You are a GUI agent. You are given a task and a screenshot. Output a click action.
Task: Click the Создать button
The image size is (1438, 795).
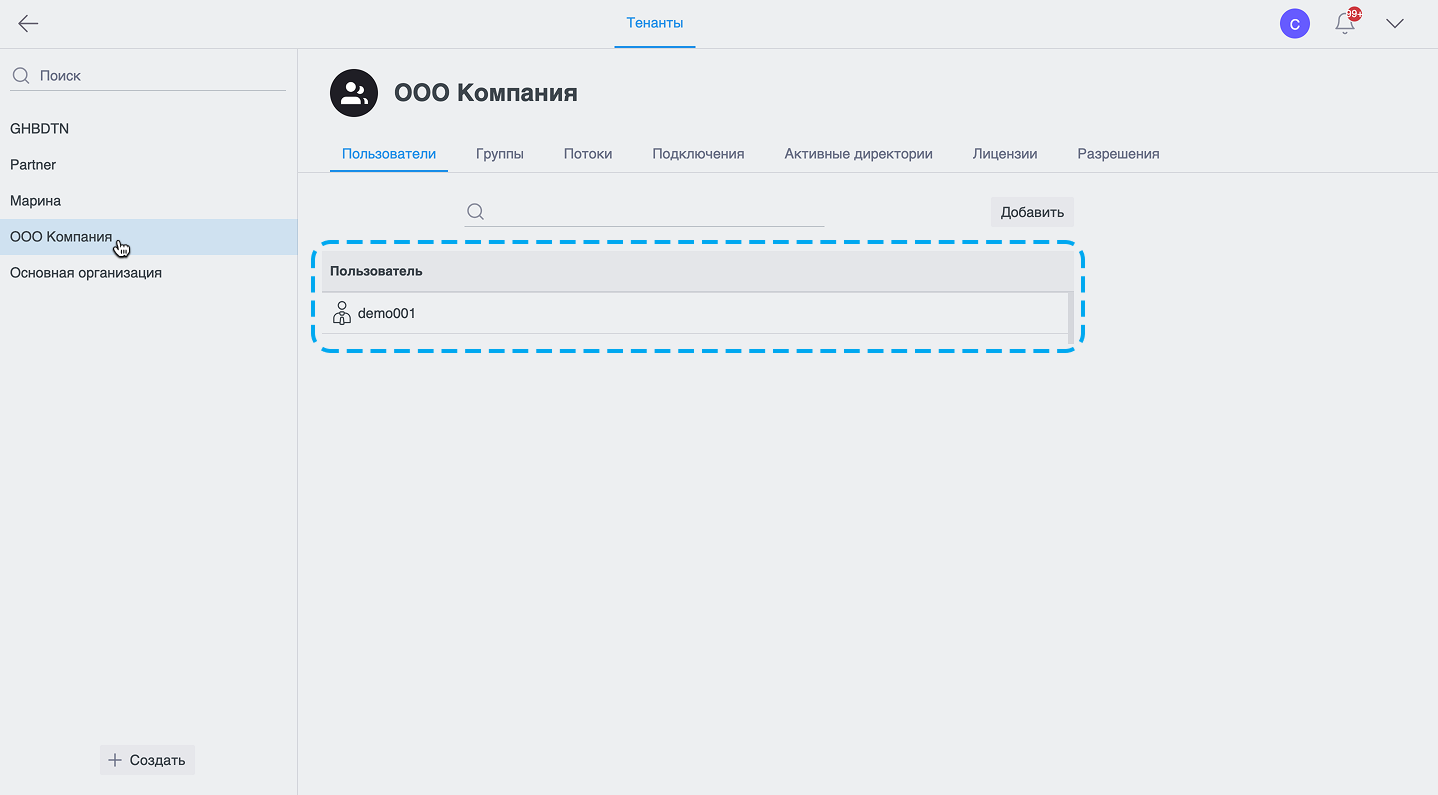pos(147,760)
